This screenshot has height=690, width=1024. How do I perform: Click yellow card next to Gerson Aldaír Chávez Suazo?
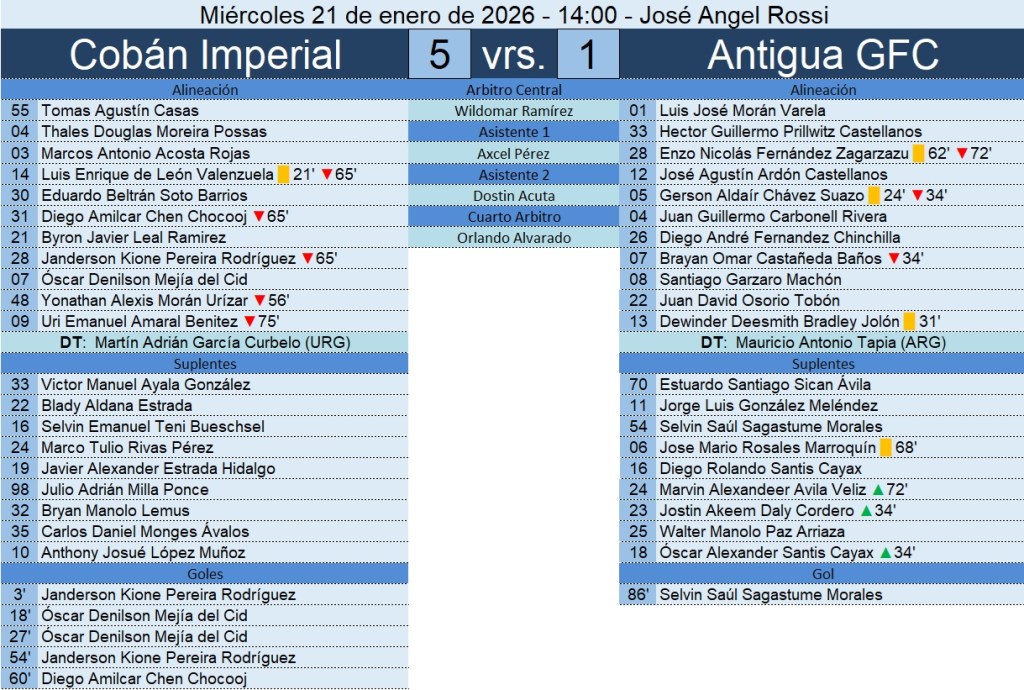[875, 195]
